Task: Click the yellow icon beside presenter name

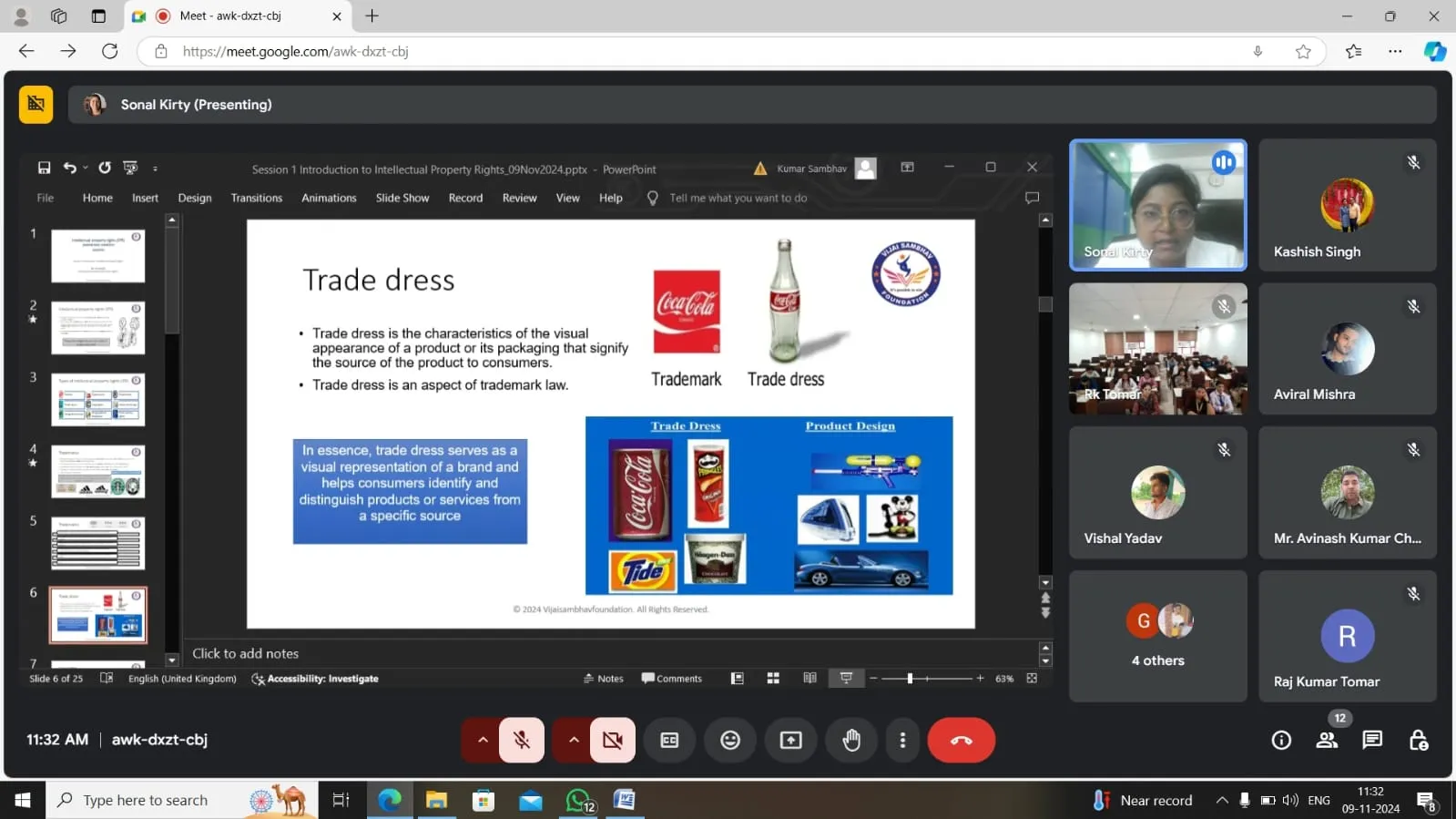Action: pos(36,105)
